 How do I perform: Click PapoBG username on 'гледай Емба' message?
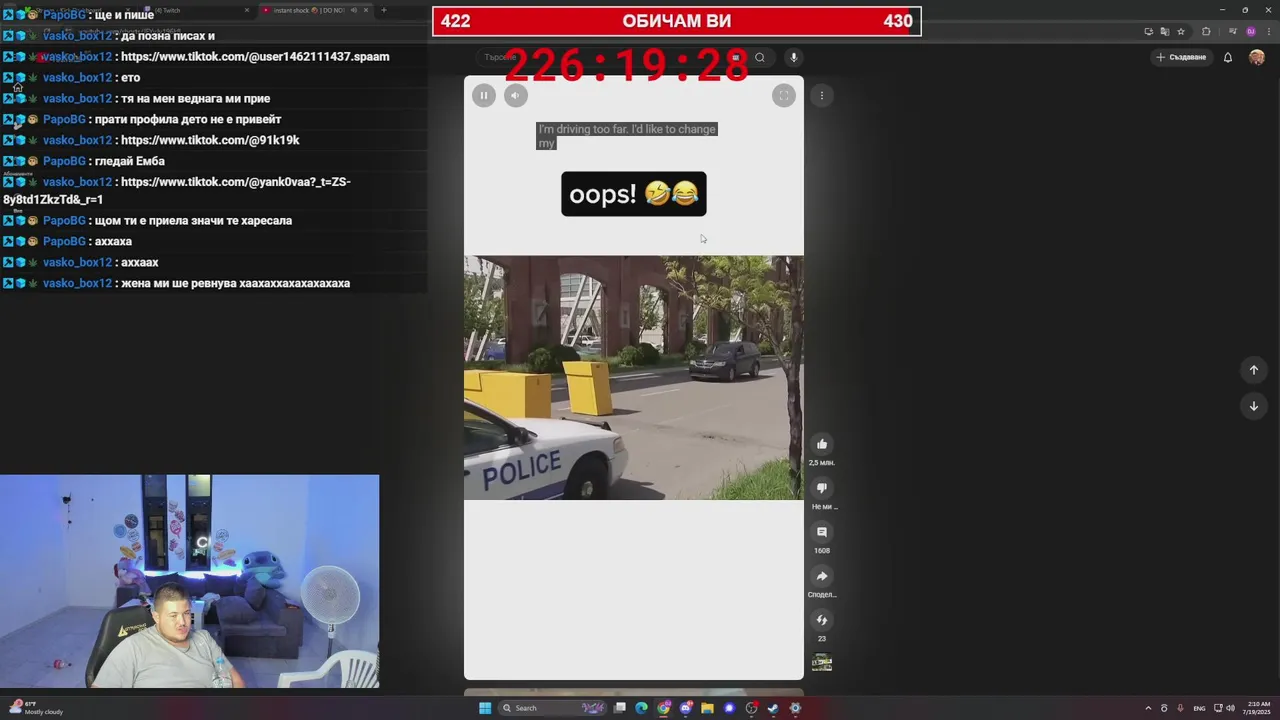click(64, 162)
